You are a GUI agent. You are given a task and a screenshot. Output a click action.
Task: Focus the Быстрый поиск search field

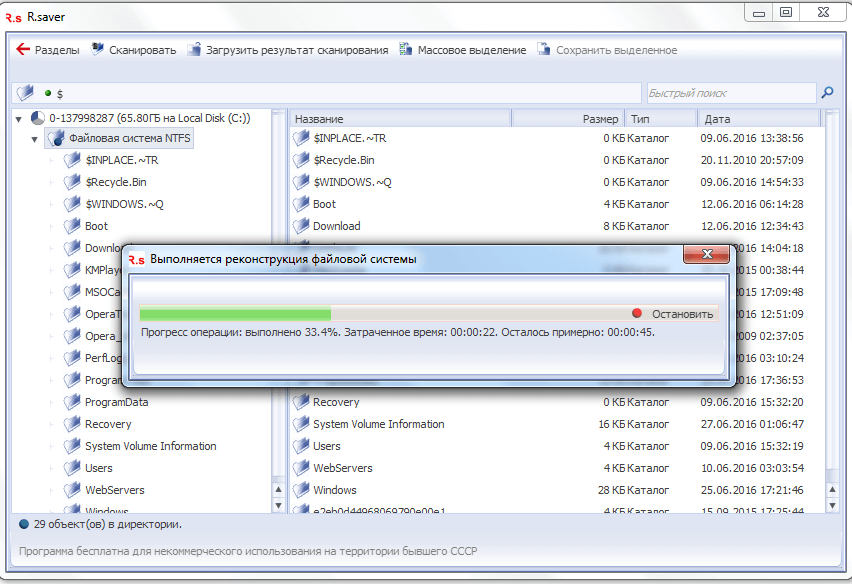pos(731,93)
